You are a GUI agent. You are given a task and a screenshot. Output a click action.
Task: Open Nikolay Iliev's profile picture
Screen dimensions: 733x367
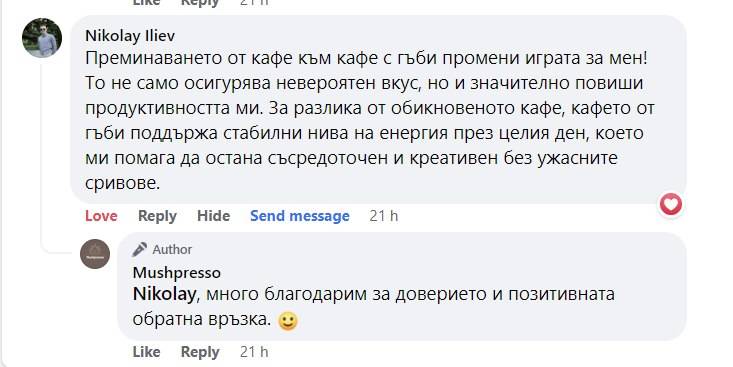point(42,38)
